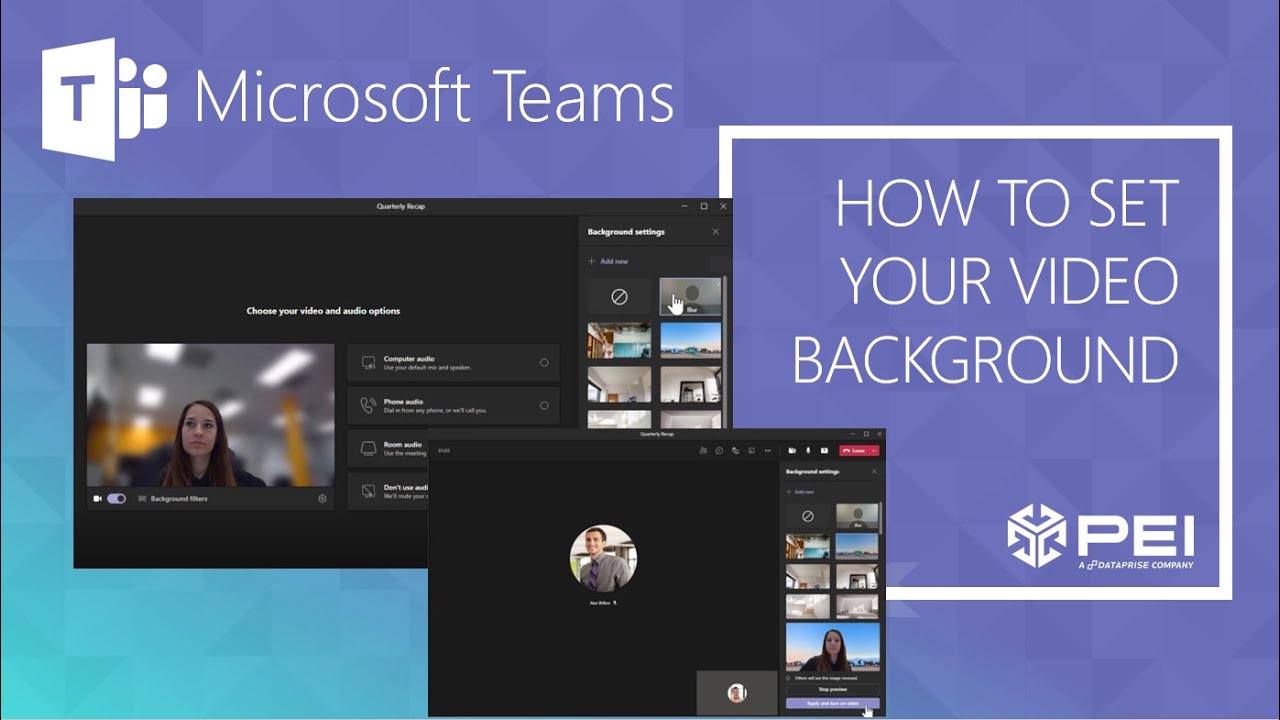Click the Share content icon beside Leave
1280x720 pixels.
824,451
